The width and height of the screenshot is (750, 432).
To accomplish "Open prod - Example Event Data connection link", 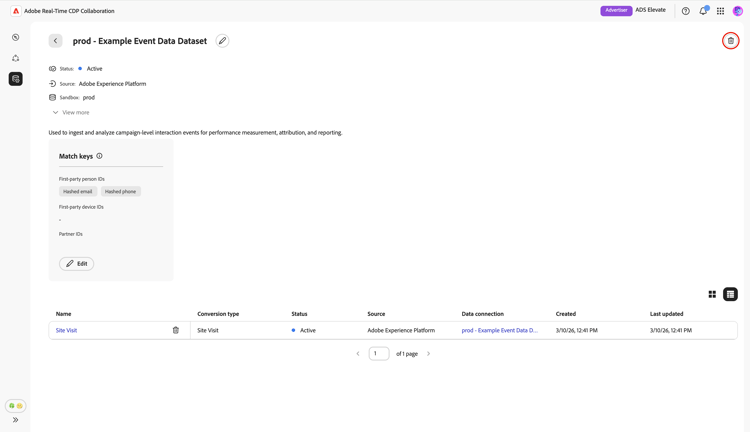I will click(499, 330).
